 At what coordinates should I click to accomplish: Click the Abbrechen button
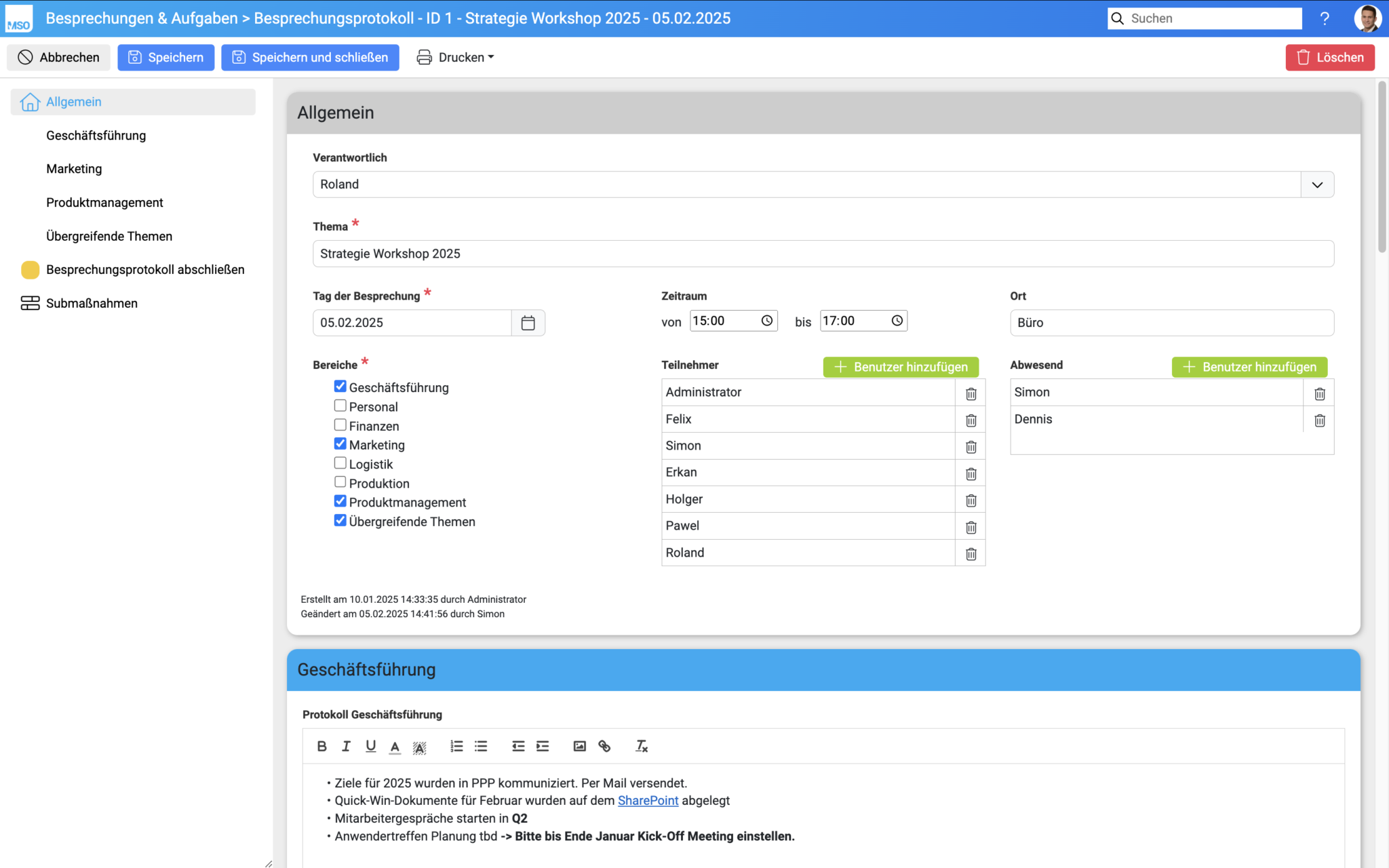tap(58, 58)
